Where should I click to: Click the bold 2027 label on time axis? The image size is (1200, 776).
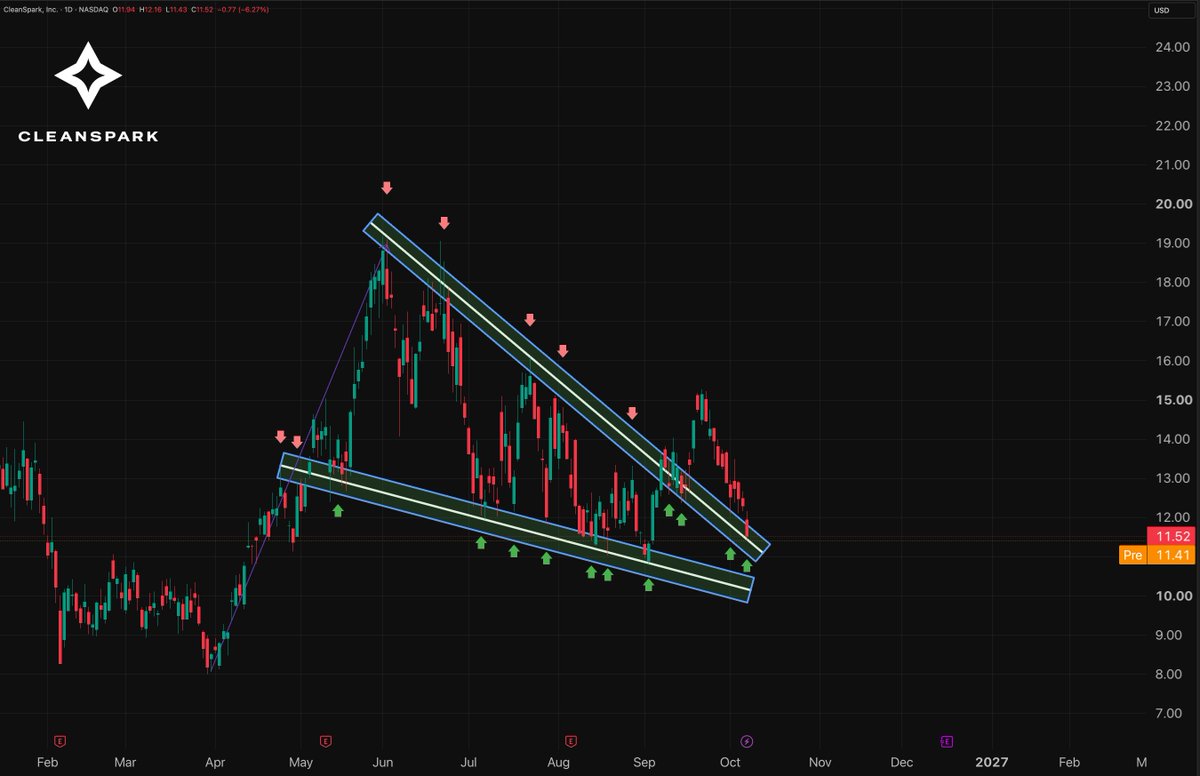click(991, 762)
